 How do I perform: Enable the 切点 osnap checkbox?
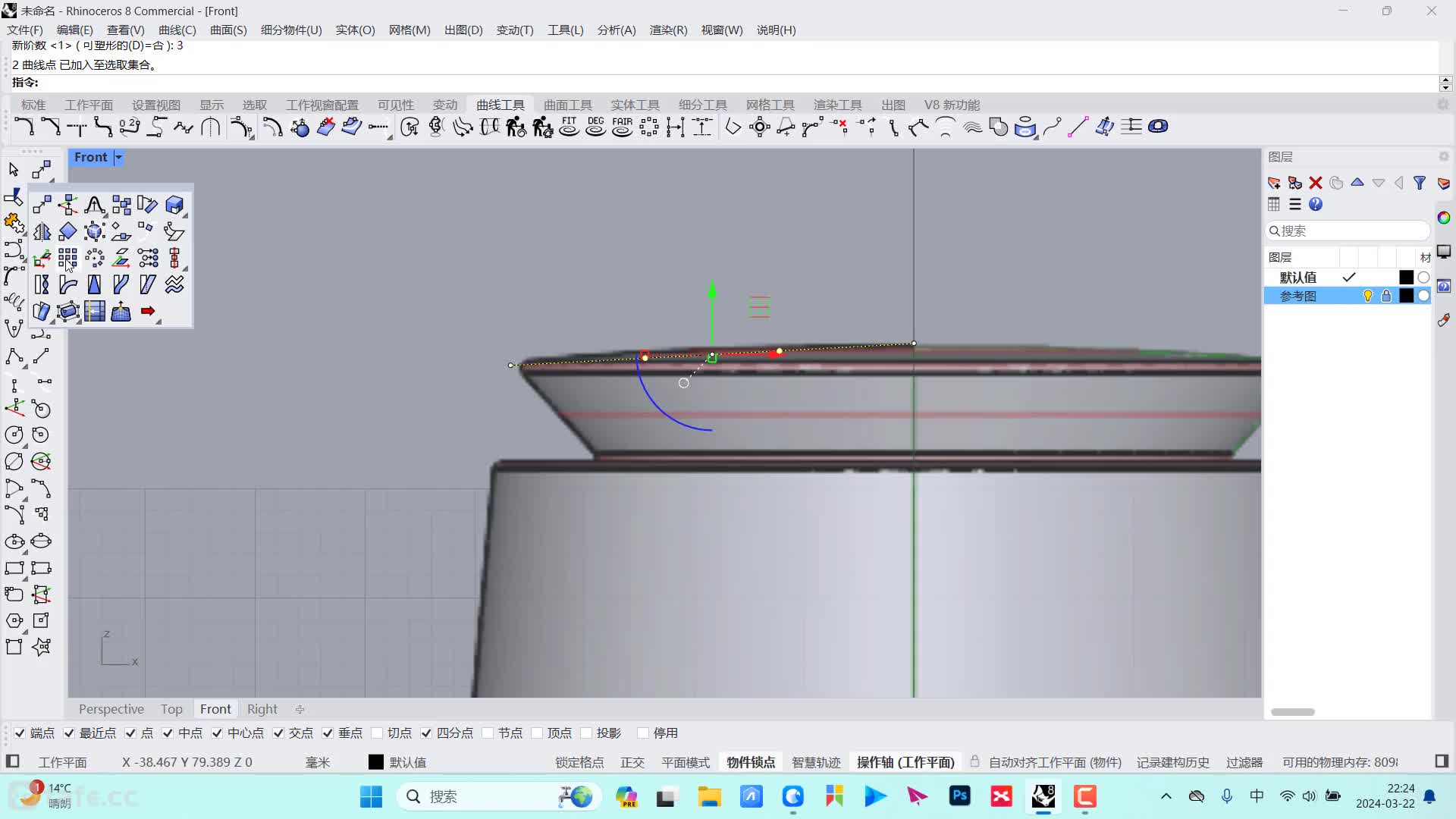point(377,733)
